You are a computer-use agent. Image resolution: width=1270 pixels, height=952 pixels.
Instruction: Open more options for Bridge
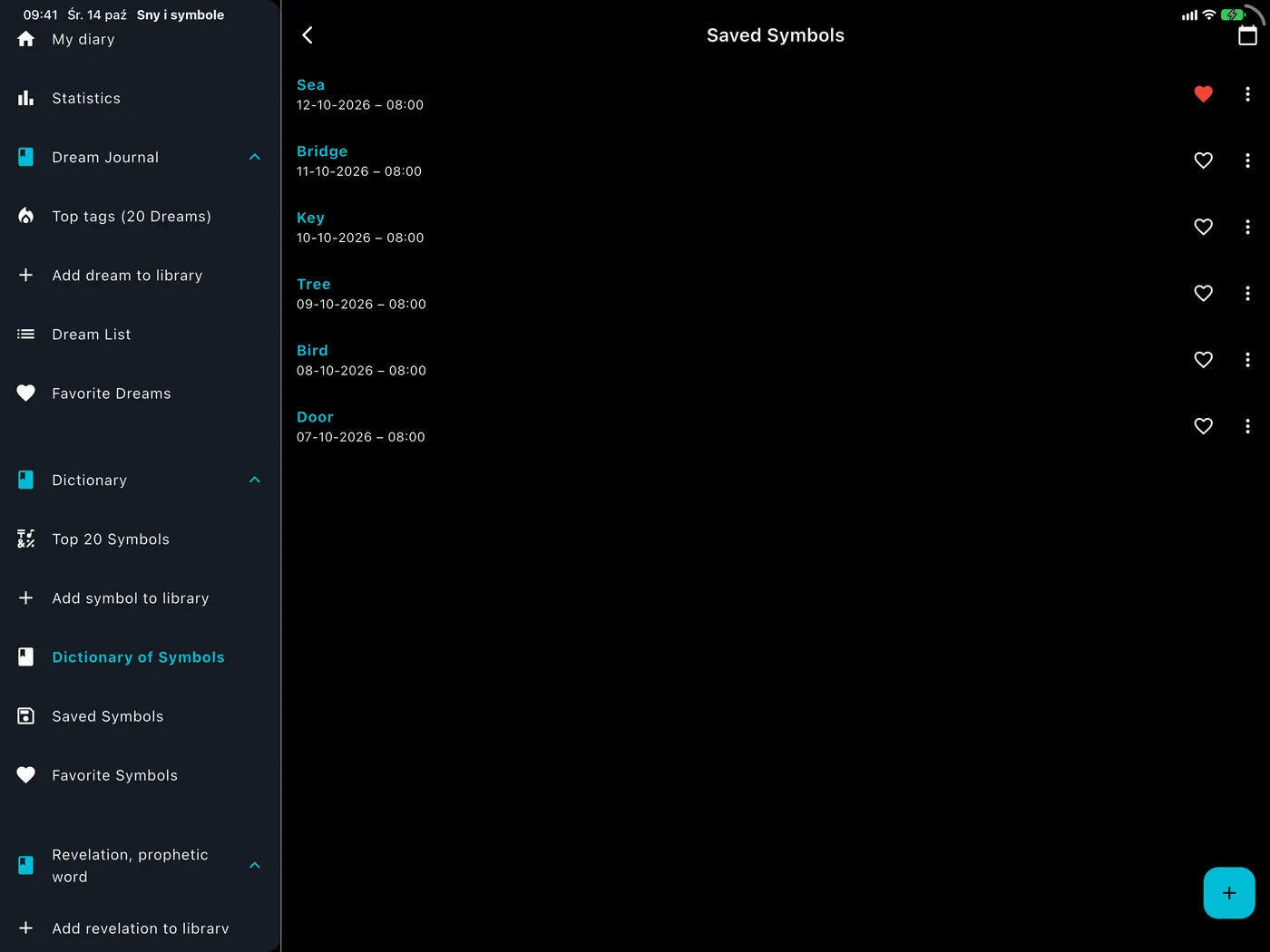[x=1247, y=160]
